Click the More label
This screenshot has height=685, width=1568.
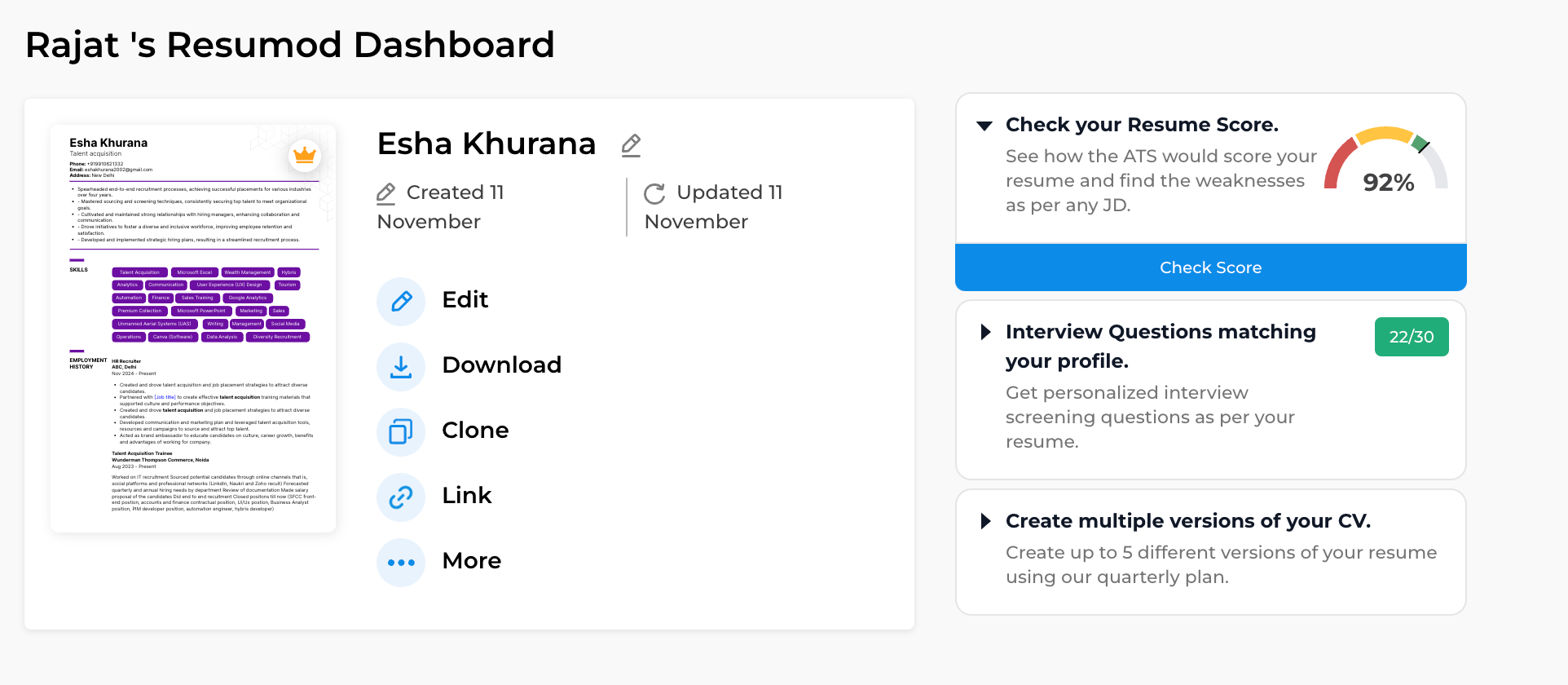[x=472, y=561]
